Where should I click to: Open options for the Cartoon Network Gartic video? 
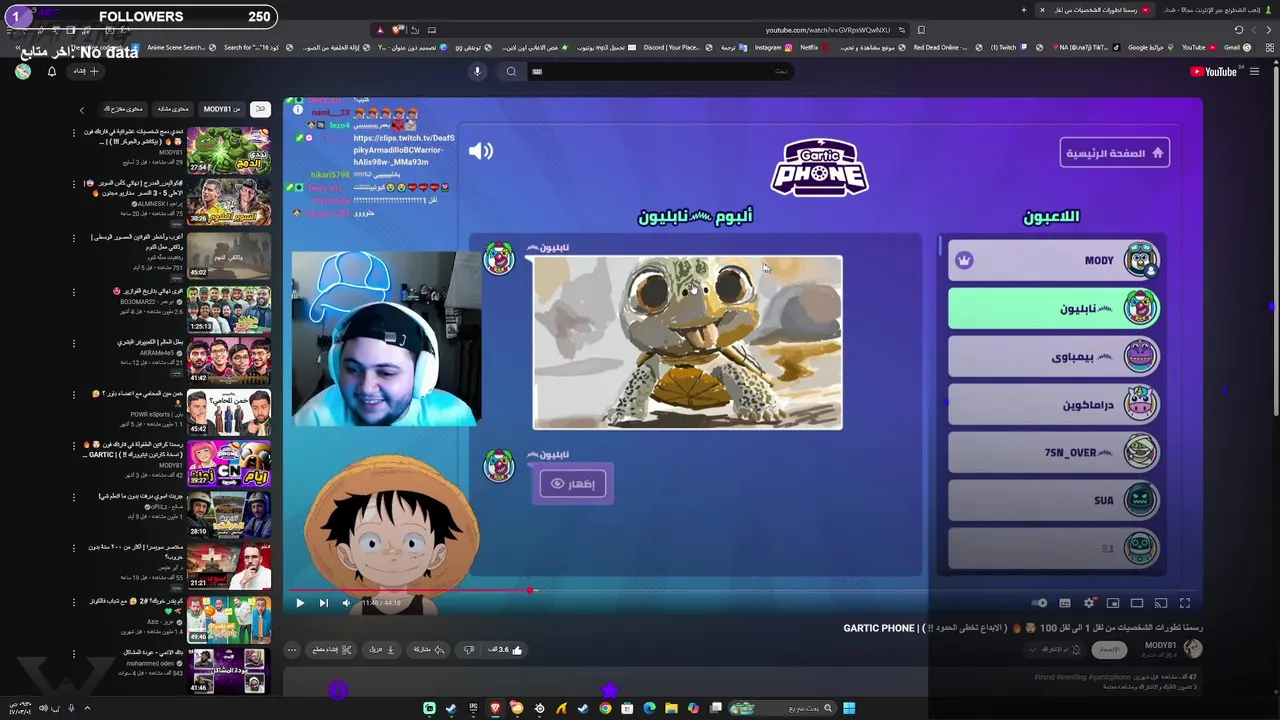(74, 446)
